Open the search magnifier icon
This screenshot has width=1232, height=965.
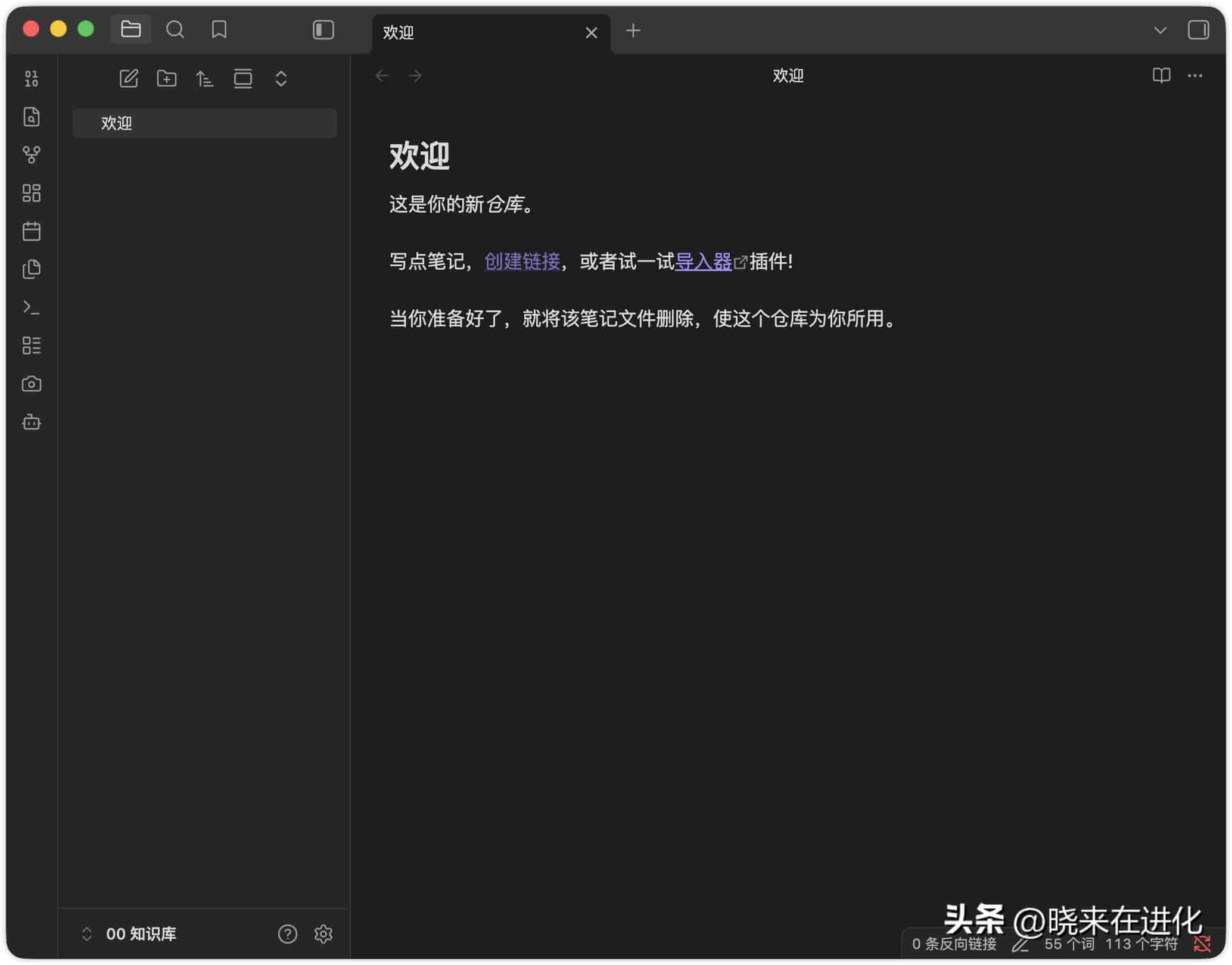point(175,29)
